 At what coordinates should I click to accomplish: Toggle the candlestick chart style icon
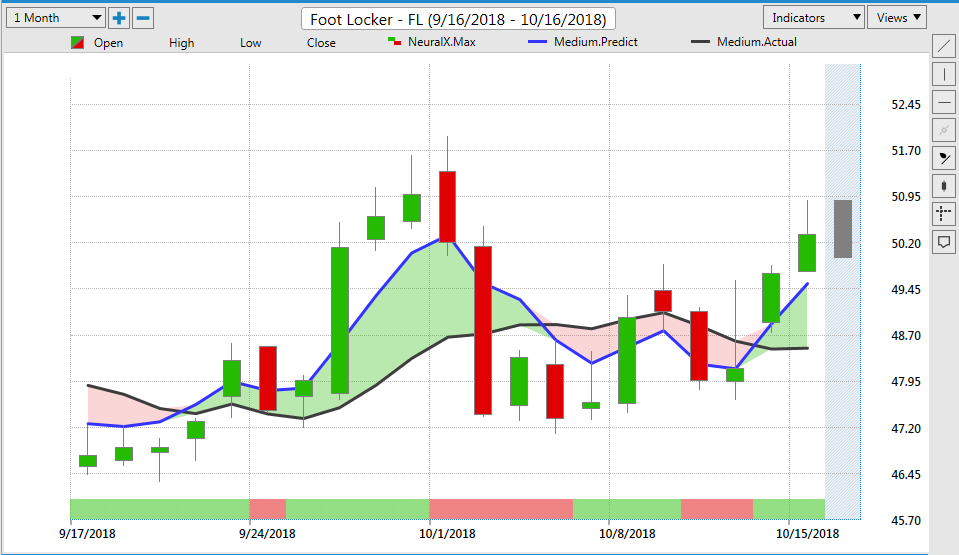[x=944, y=186]
